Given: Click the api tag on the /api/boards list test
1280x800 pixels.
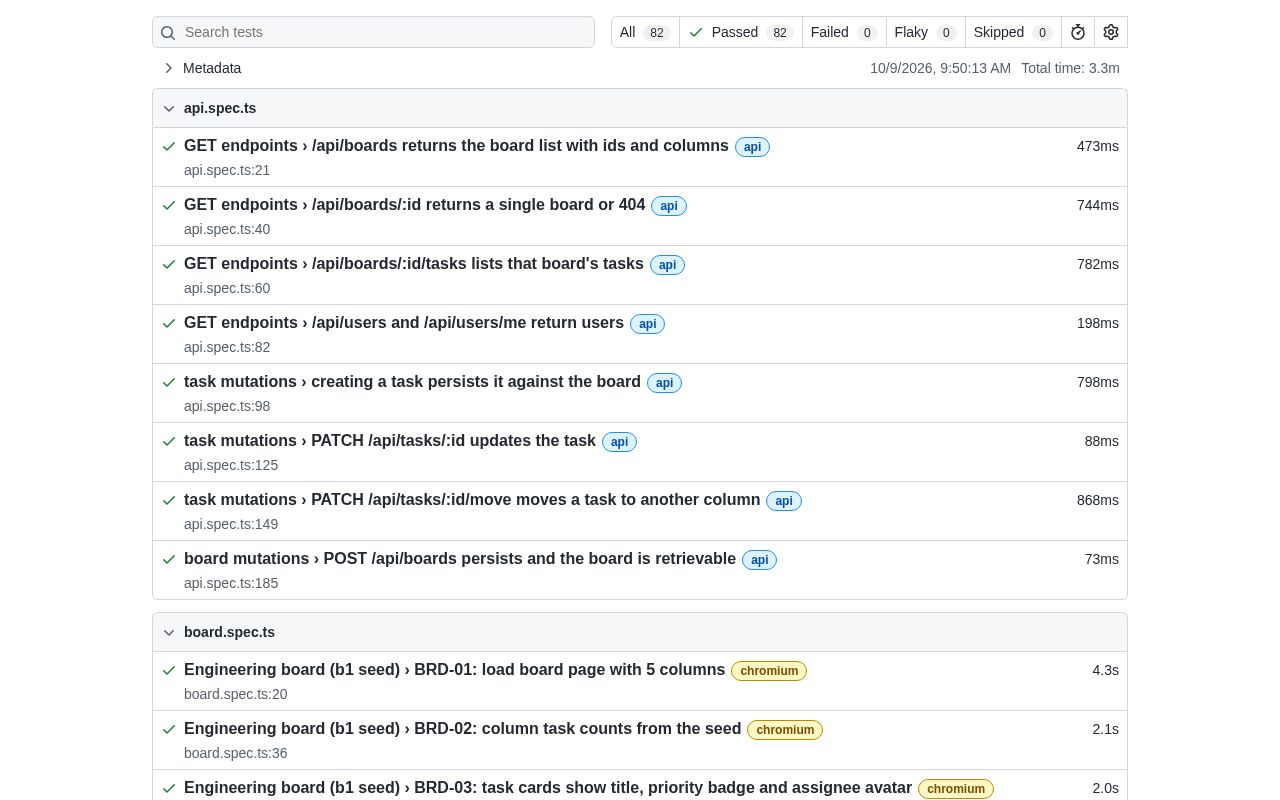Looking at the screenshot, I should tap(752, 147).
